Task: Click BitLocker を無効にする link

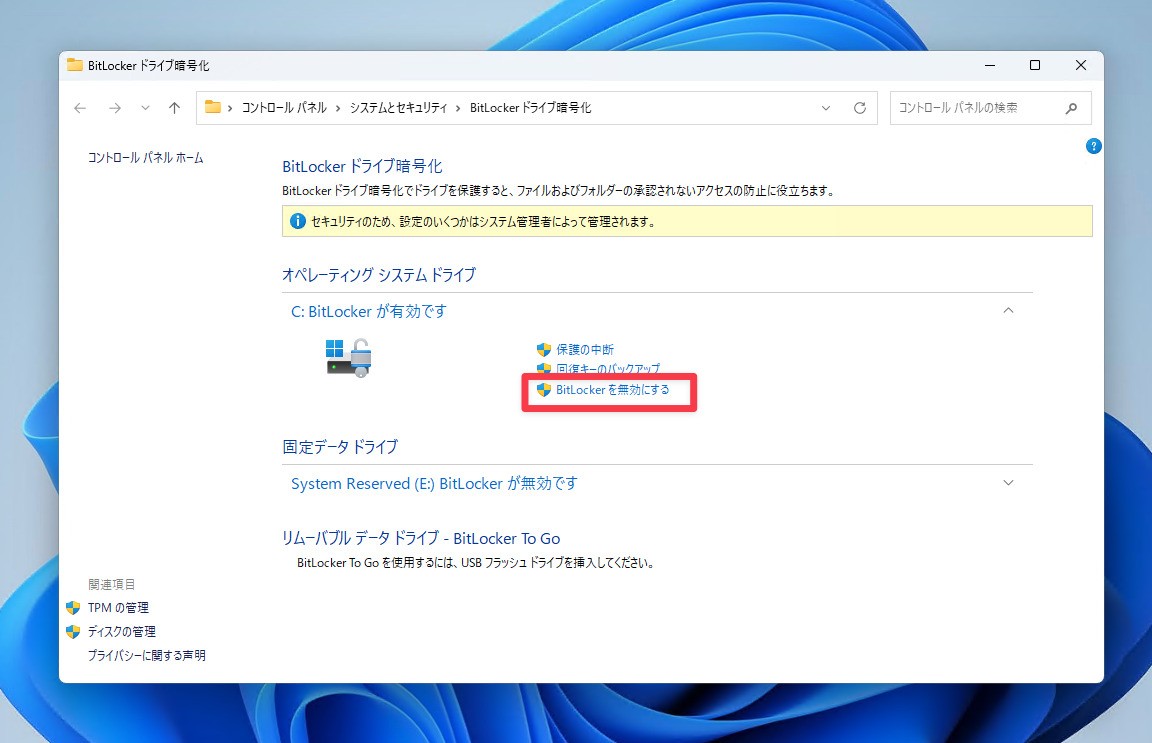Action: [613, 390]
